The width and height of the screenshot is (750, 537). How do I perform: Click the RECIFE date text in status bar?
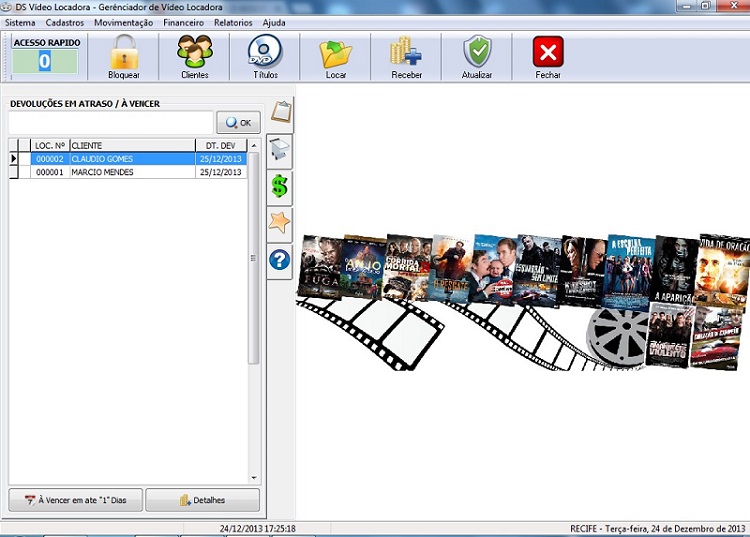[x=658, y=529]
